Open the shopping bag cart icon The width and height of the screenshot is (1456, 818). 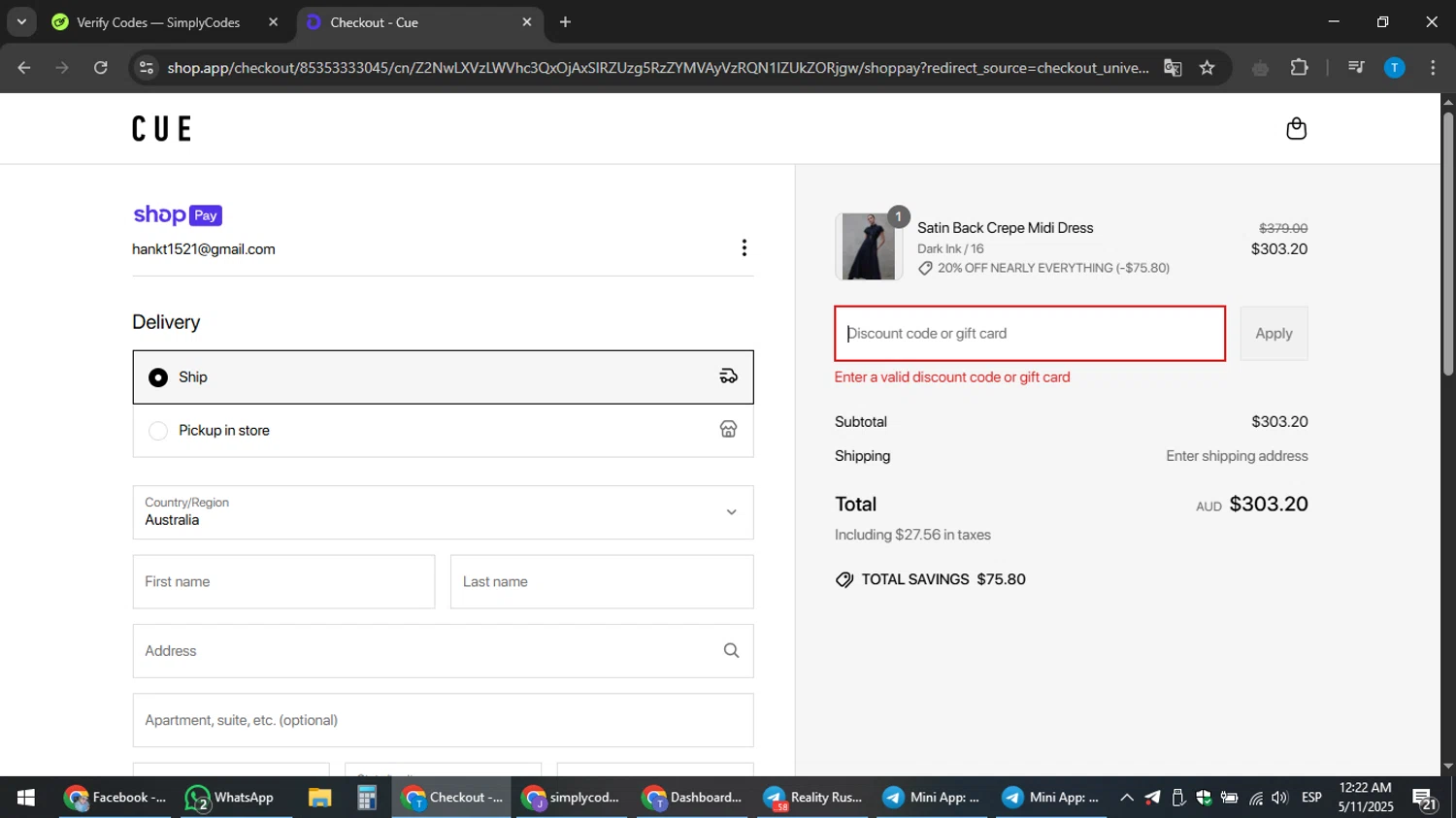[1296, 128]
